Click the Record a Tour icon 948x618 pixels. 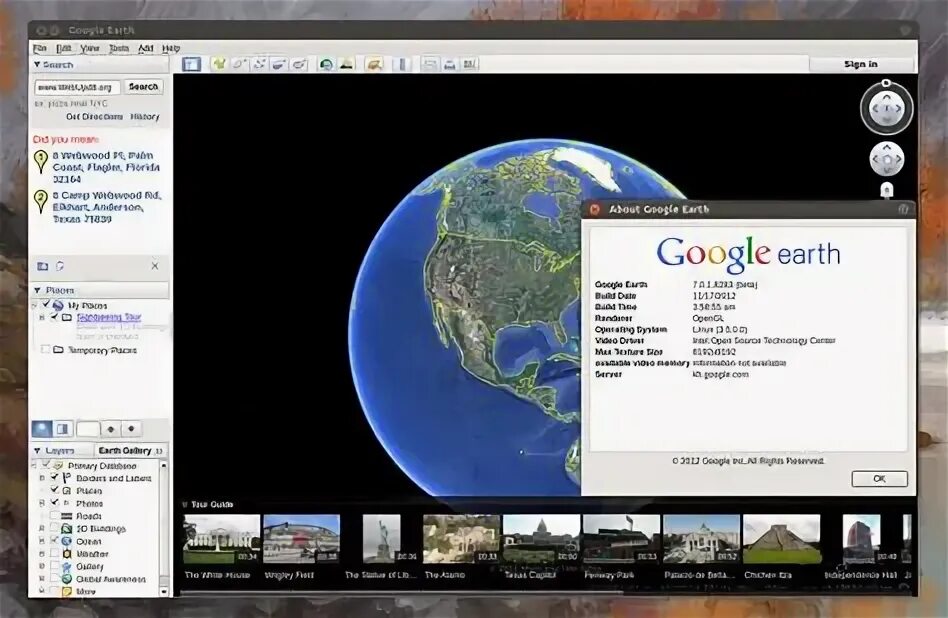tap(299, 63)
